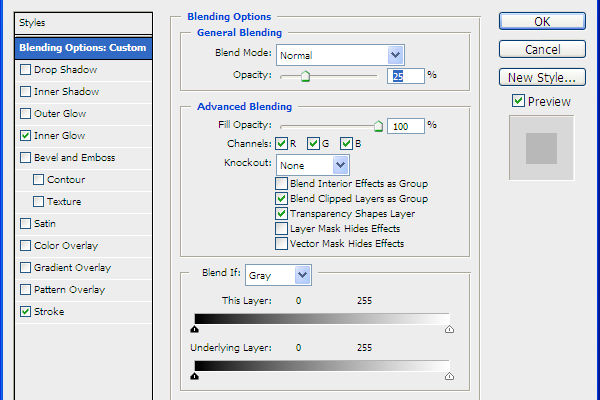
Task: Check Vector Mask Hides Effects
Action: 281,243
